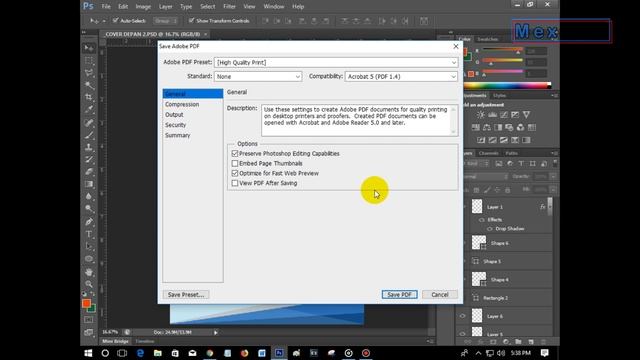Select the Pen tool
Viewport: 640px width, 360px height.
pyautogui.click(x=89, y=222)
